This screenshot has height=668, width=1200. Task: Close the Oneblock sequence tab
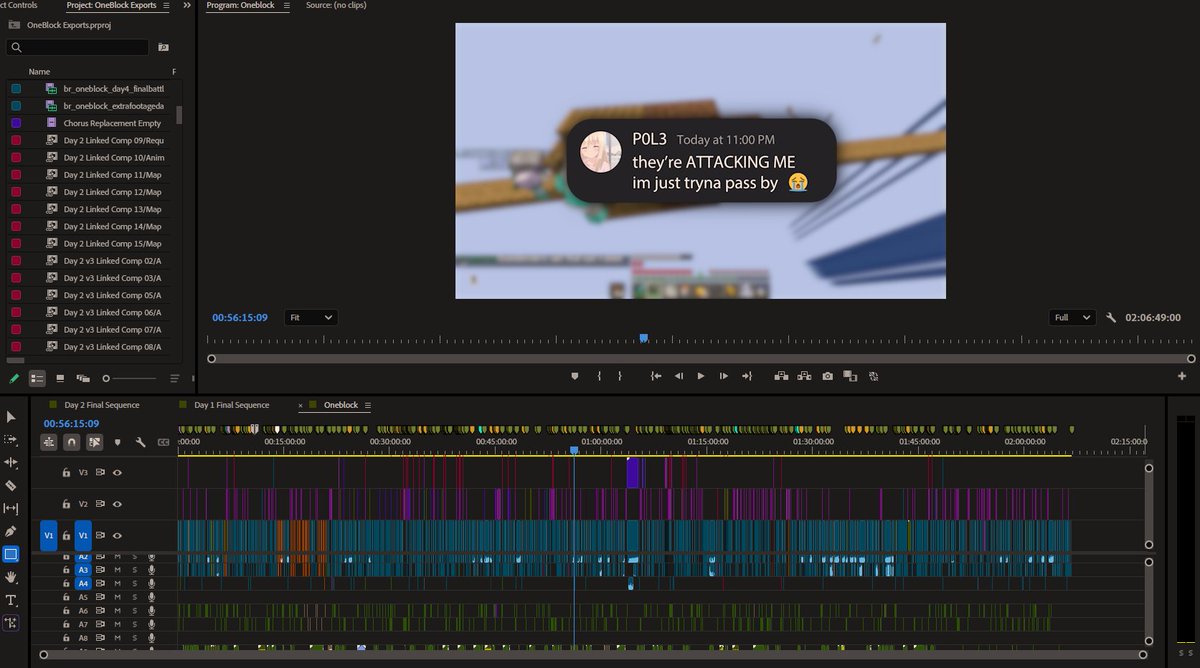tap(301, 405)
